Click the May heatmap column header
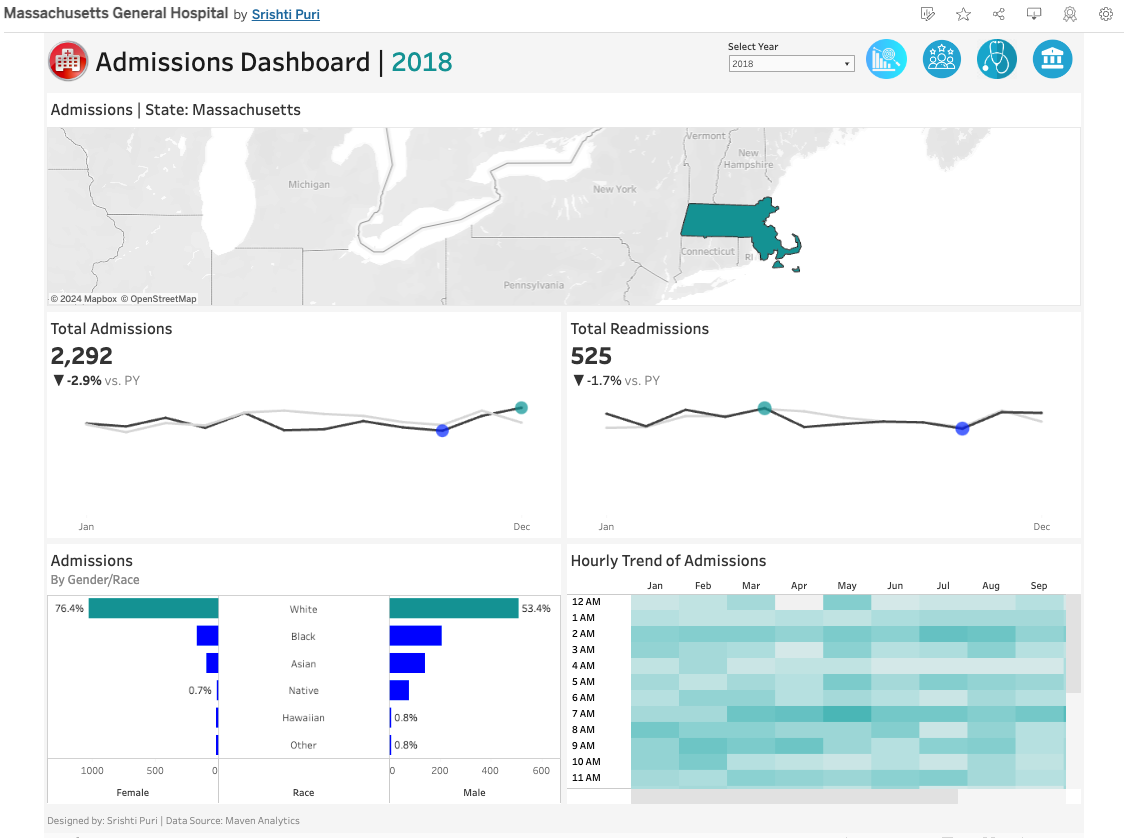This screenshot has height=838, width=1134. point(847,586)
